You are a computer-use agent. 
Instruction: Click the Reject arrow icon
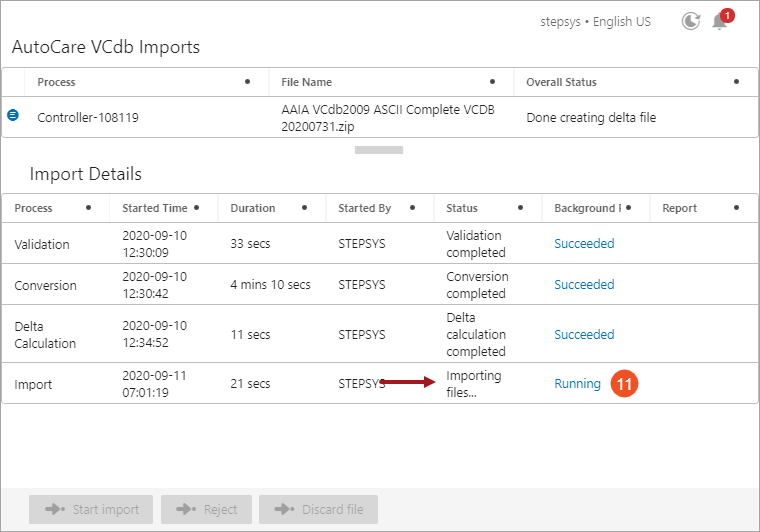point(186,509)
